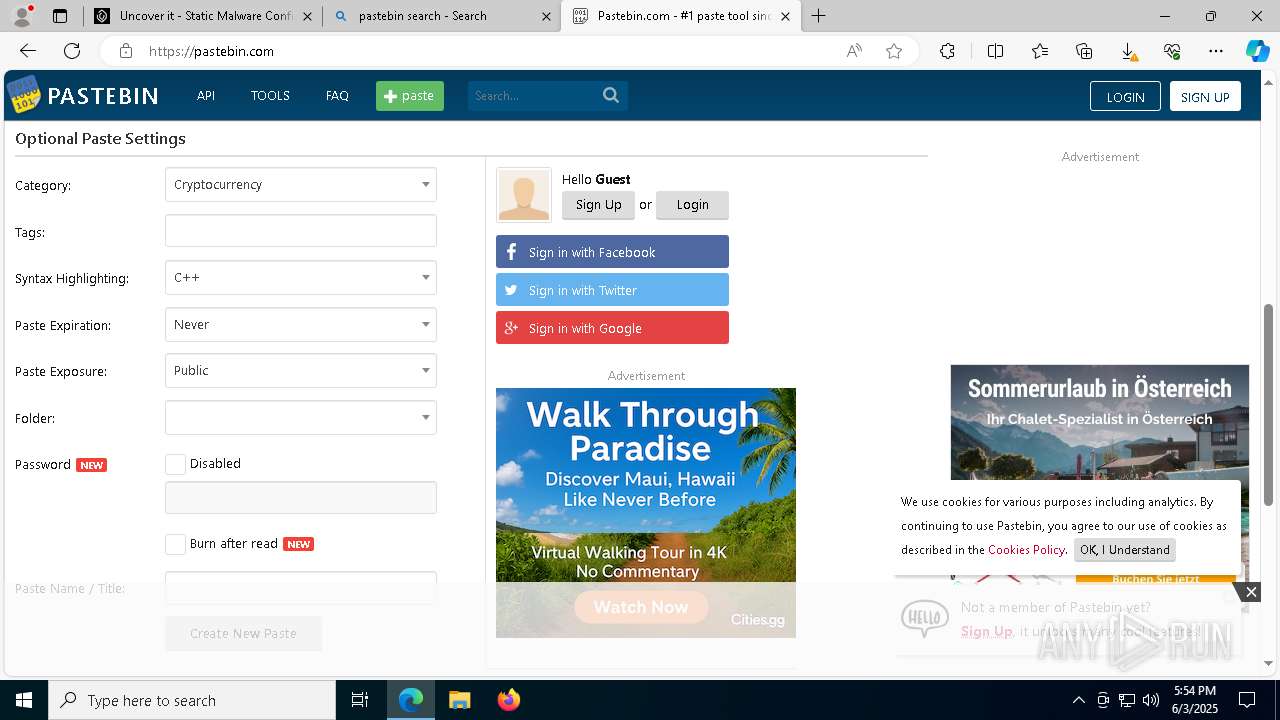
Task: Click the Windows taskbar search box
Action: 191,700
